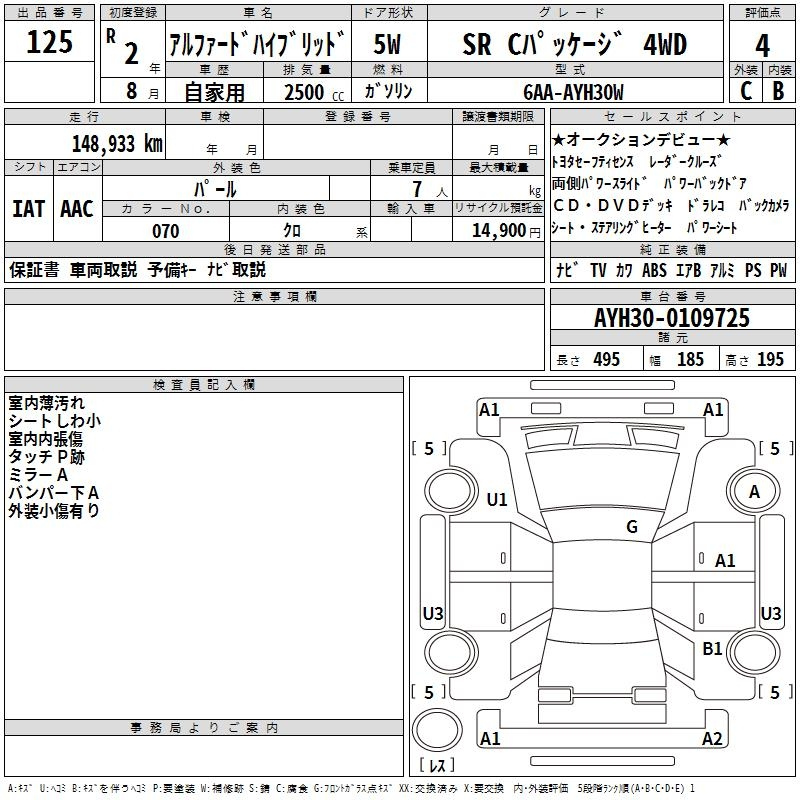Click the lot number 125
The image size is (800, 800).
coord(49,42)
